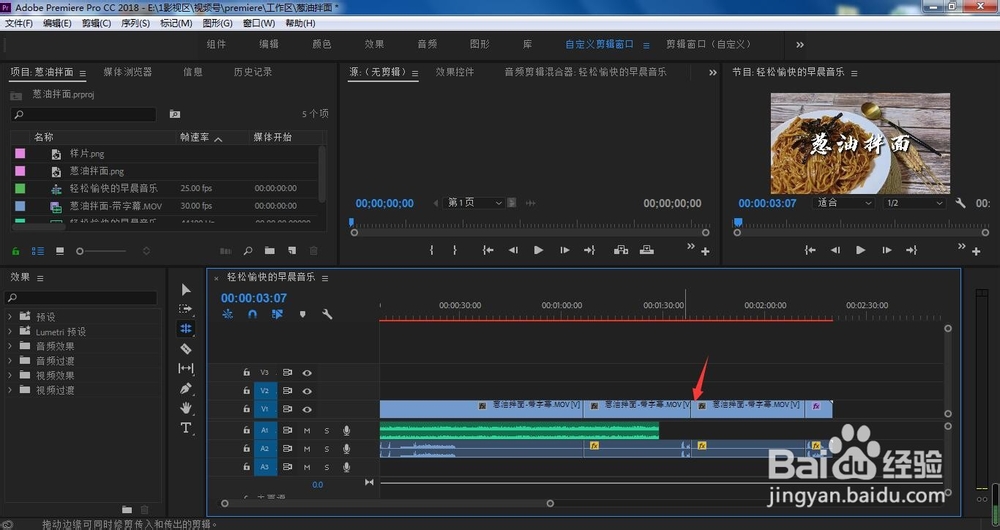Image resolution: width=1000 pixels, height=530 pixels.
Task: Click new bin icon in project panel
Action: tap(270, 251)
